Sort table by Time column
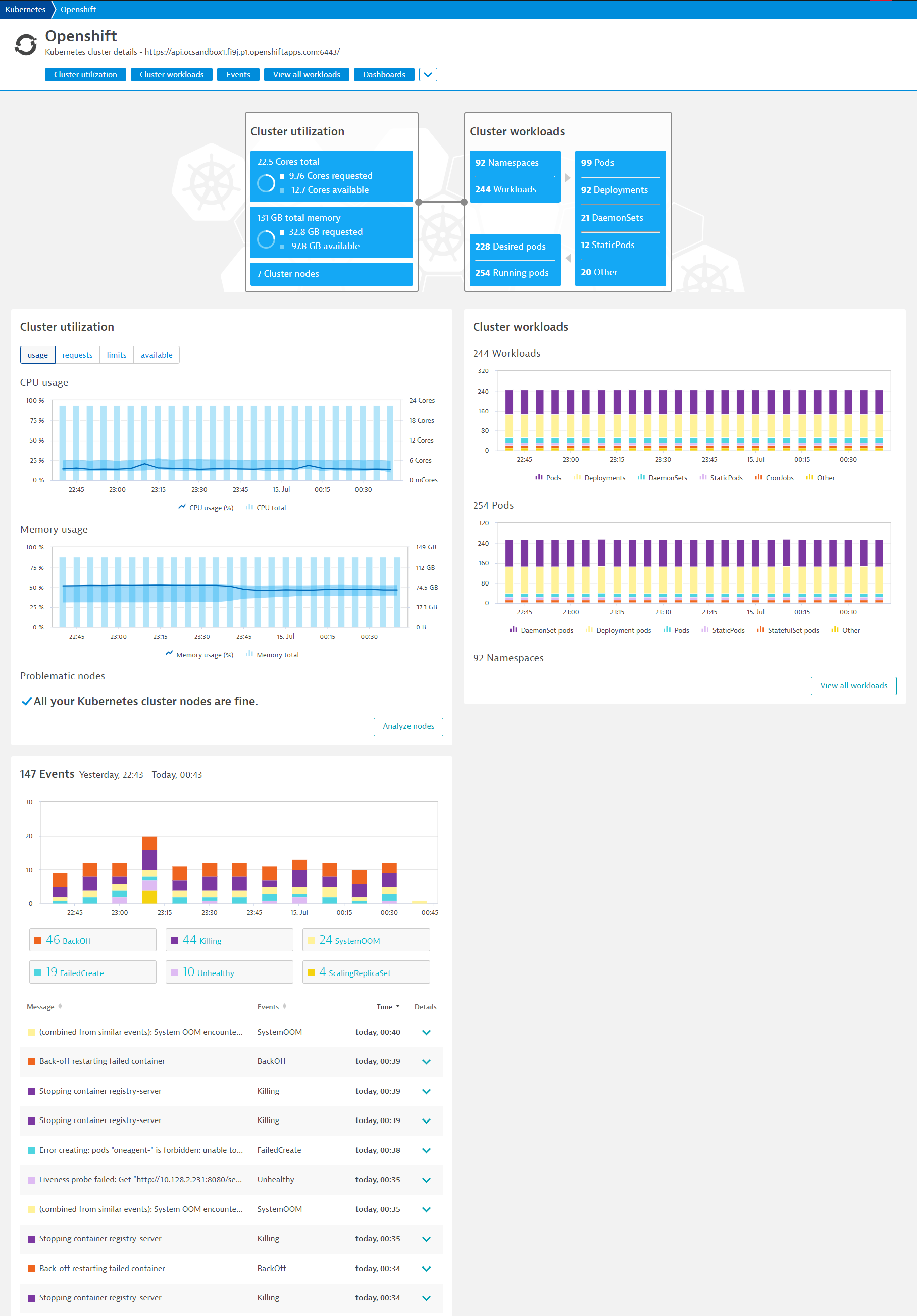 click(x=388, y=1006)
